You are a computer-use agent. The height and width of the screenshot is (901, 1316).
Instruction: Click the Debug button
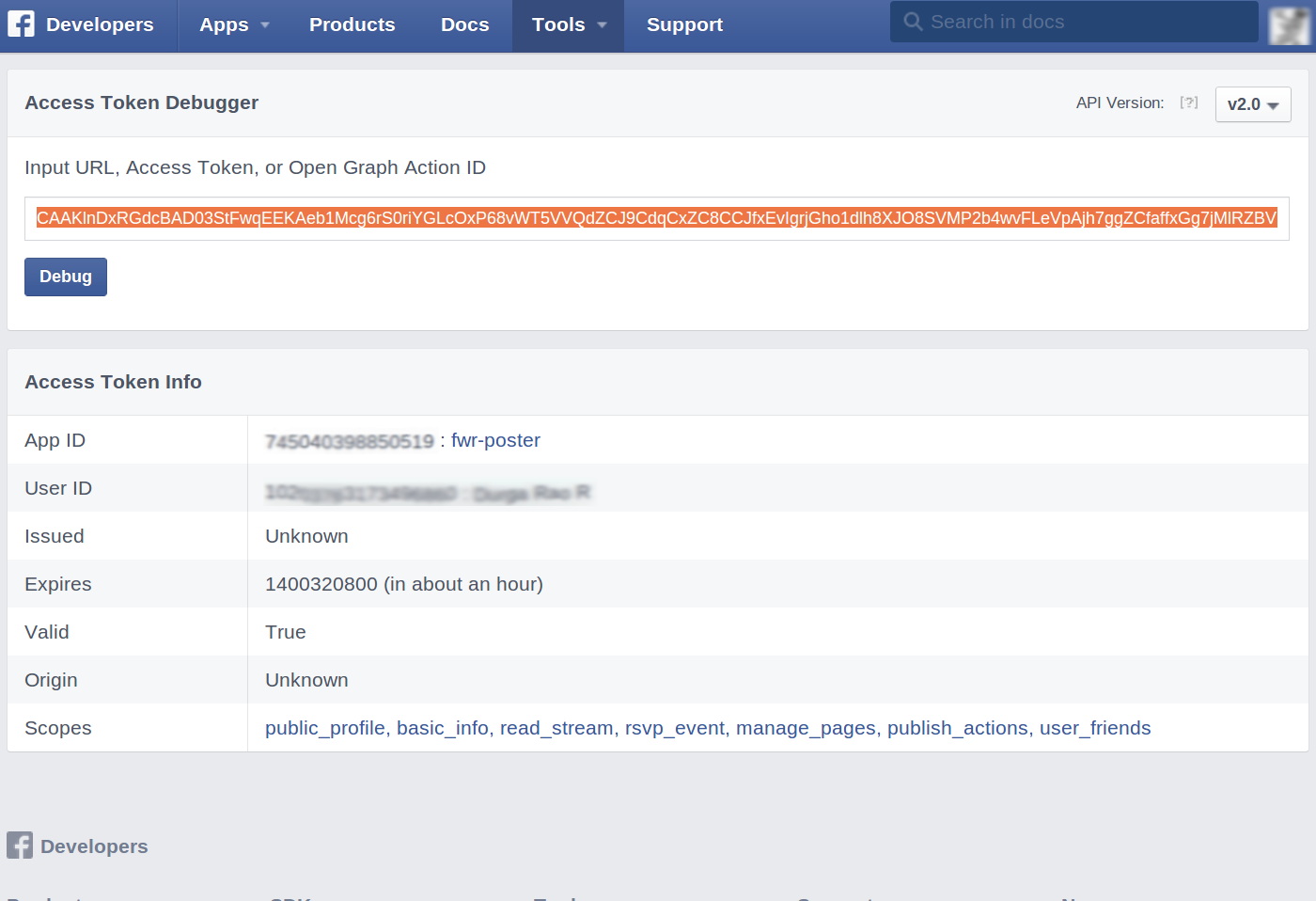coord(66,277)
